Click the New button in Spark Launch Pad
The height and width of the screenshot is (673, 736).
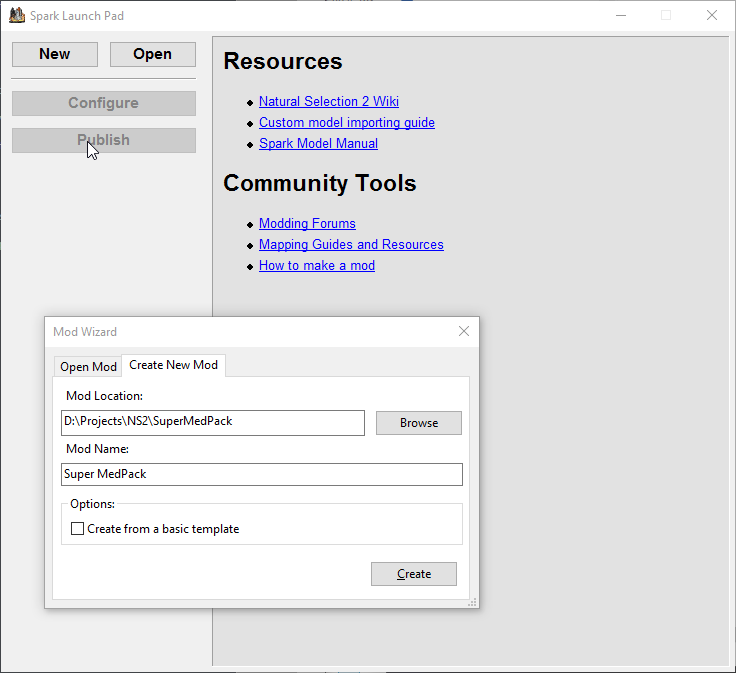point(55,54)
